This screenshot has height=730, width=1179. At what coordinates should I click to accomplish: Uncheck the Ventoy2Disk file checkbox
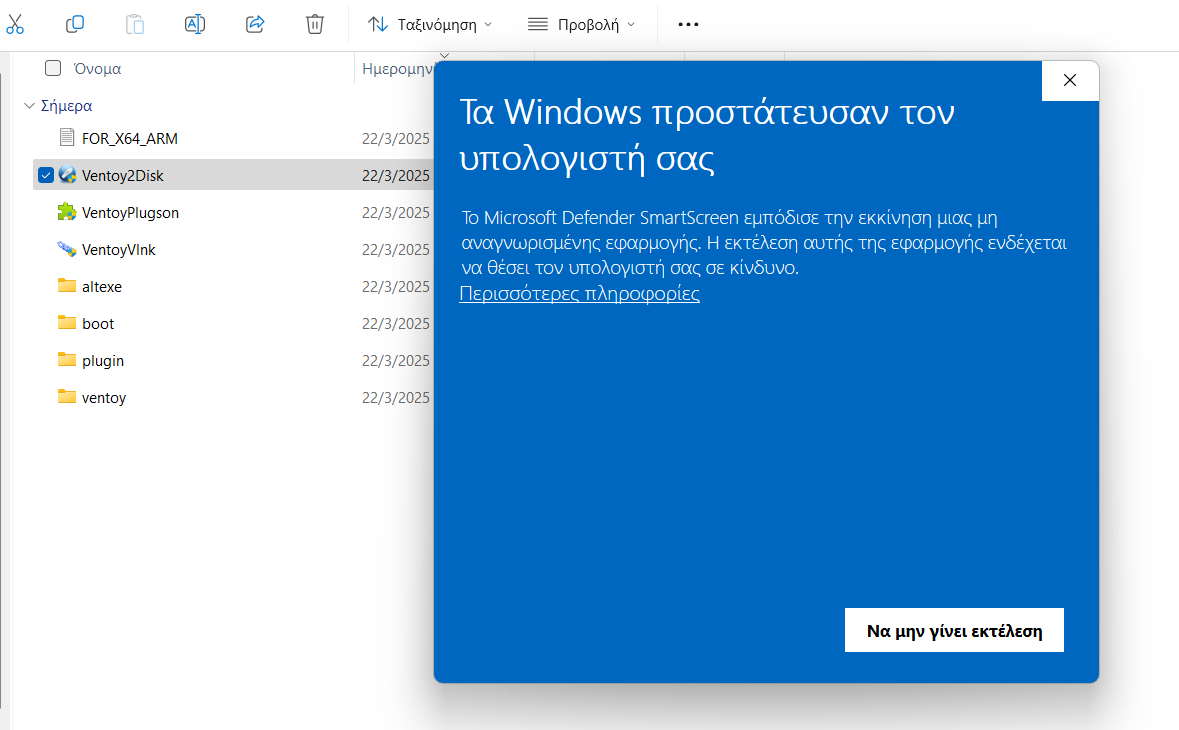[46, 175]
